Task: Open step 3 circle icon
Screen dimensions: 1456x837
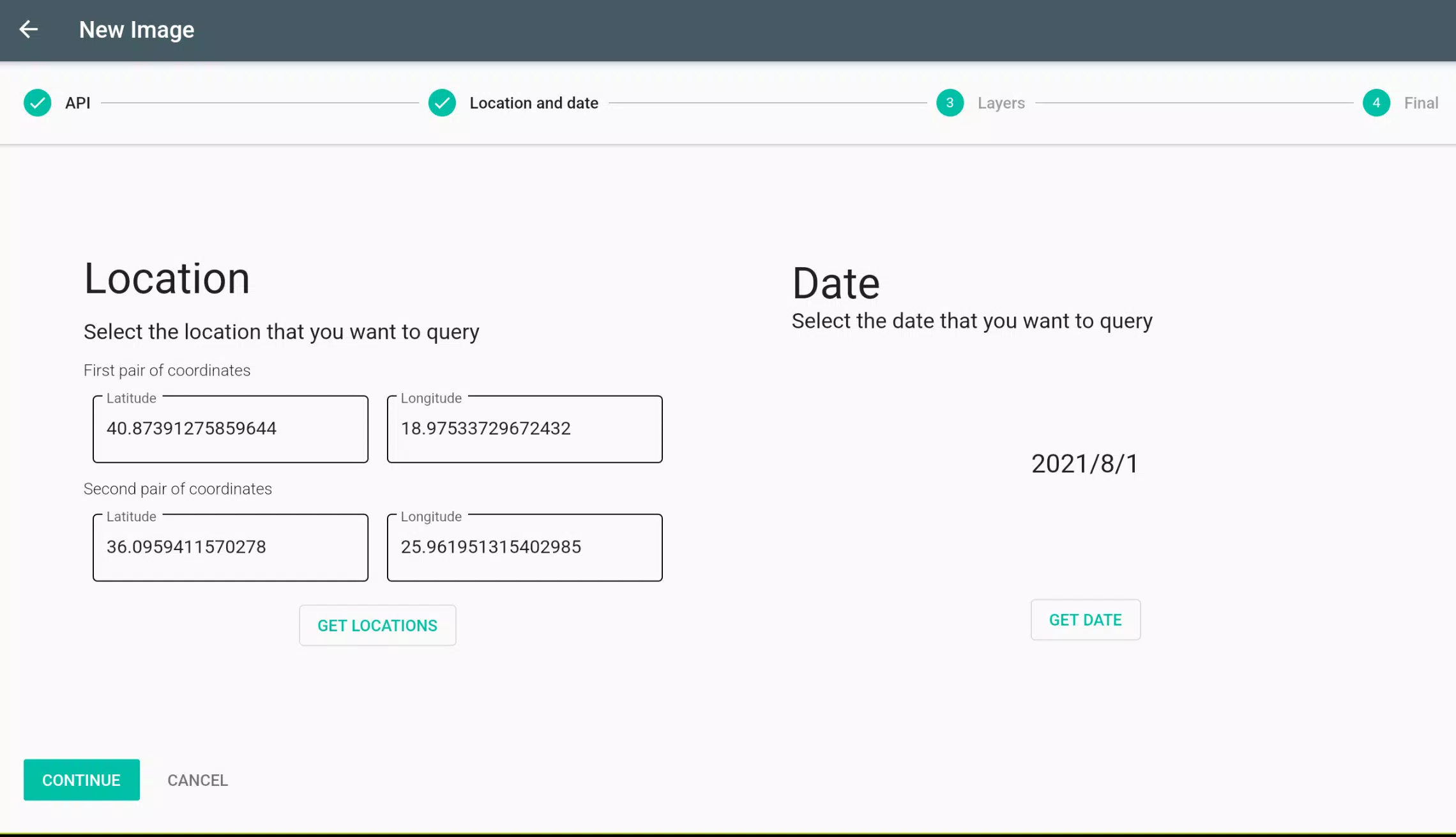Action: click(950, 103)
